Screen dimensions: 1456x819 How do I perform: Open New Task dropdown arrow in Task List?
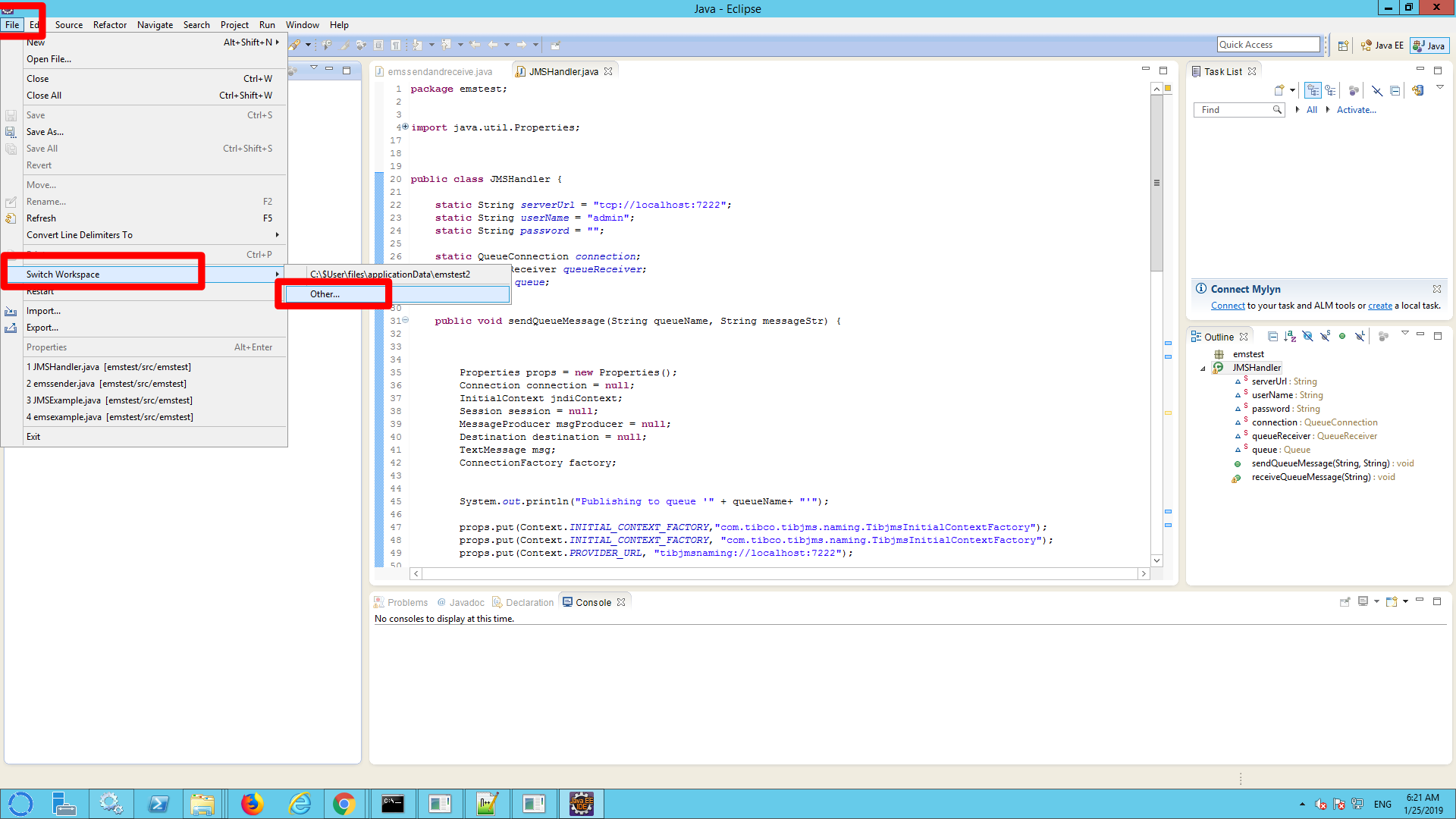coord(1292,90)
